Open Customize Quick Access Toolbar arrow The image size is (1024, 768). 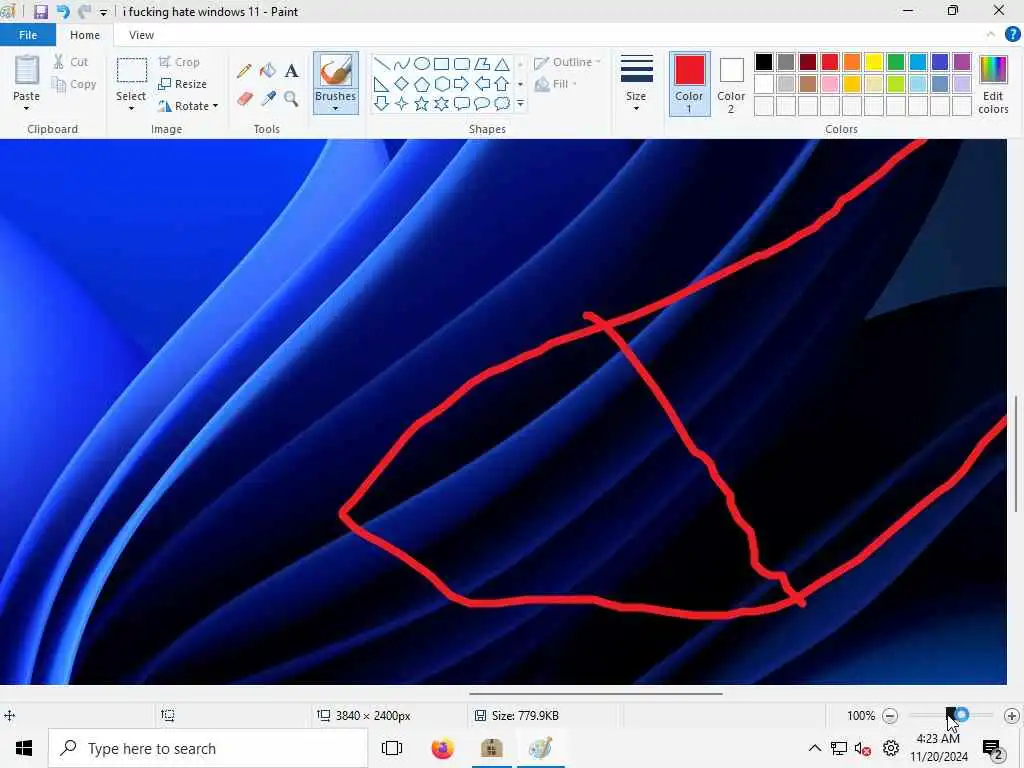pyautogui.click(x=103, y=12)
